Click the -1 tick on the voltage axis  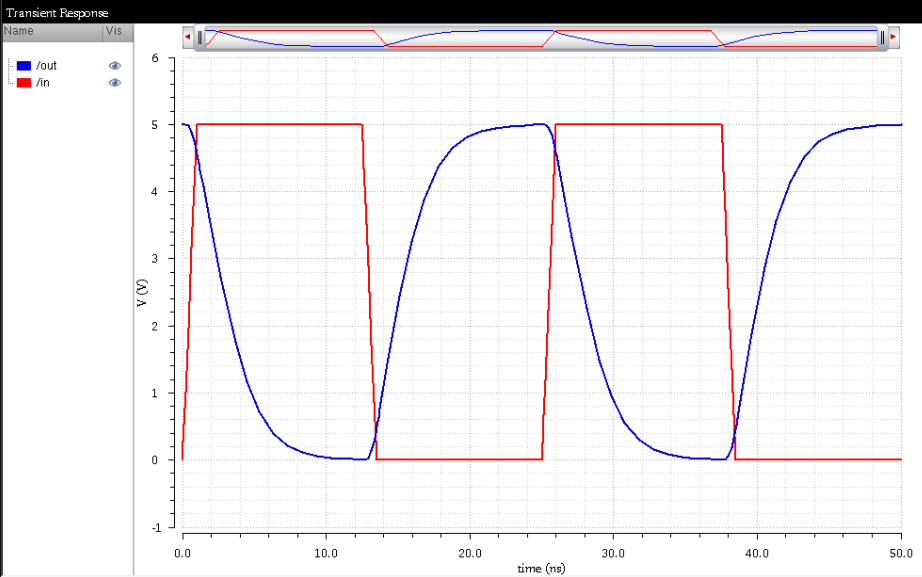coord(153,527)
